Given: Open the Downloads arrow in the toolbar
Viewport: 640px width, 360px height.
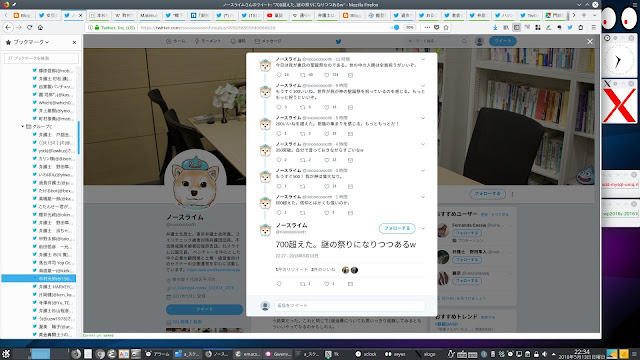Looking at the screenshot, I should pyautogui.click(x=495, y=27).
